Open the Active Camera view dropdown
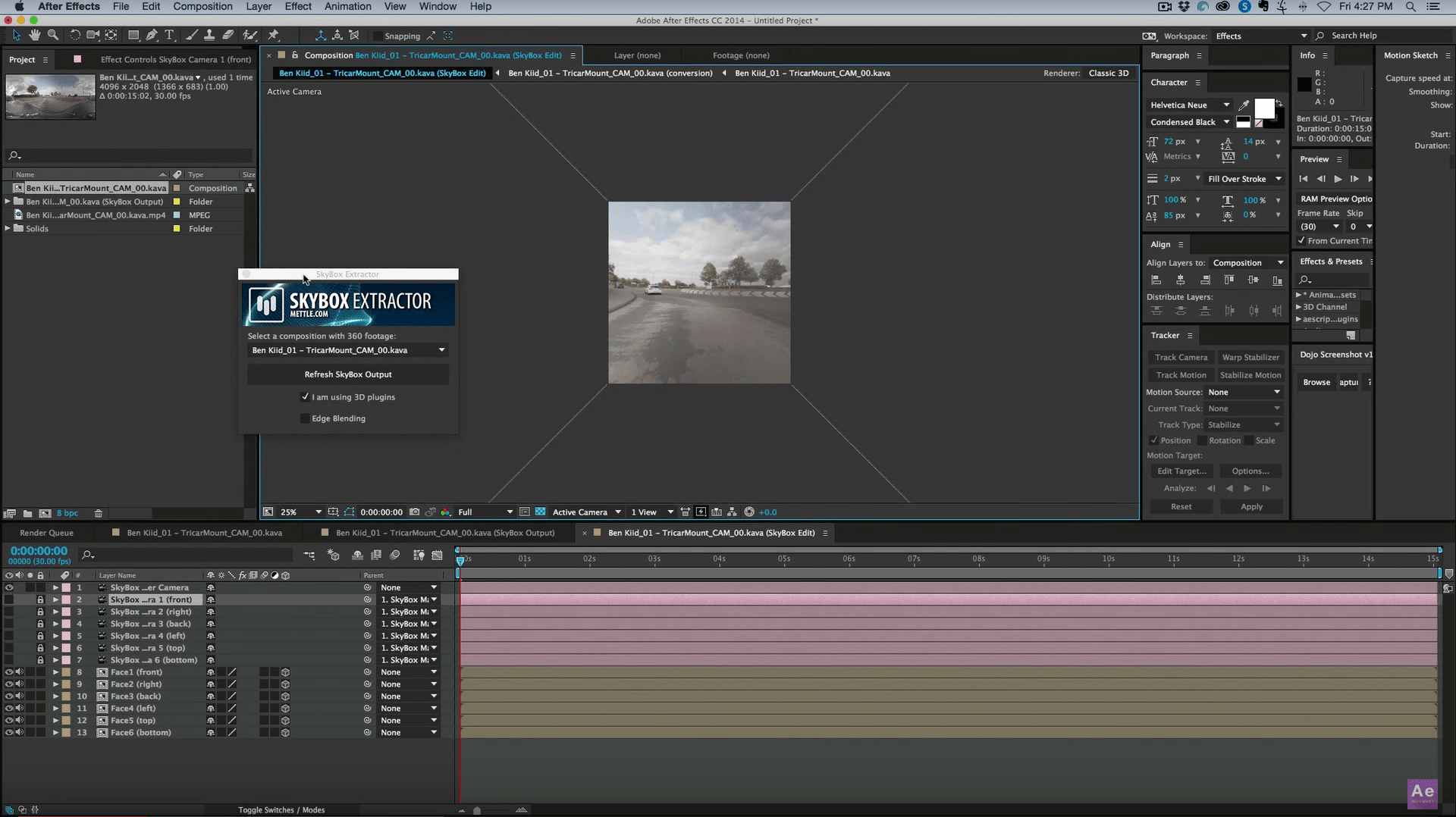The width and height of the screenshot is (1456, 817). pyautogui.click(x=586, y=512)
